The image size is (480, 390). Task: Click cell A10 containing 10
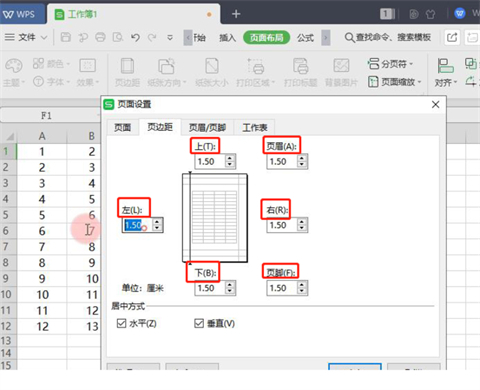point(42,295)
